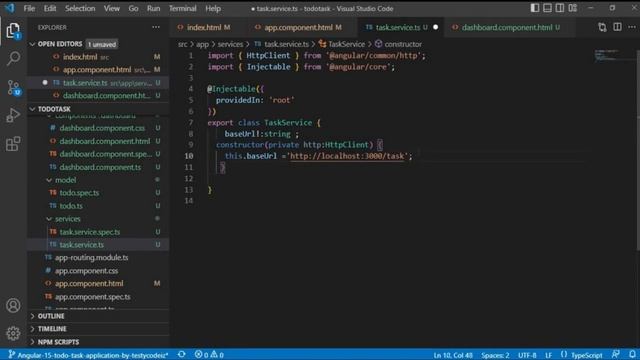Open the Manage gear icon
Image resolution: width=640 pixels, height=360 pixels.
pyautogui.click(x=13, y=333)
